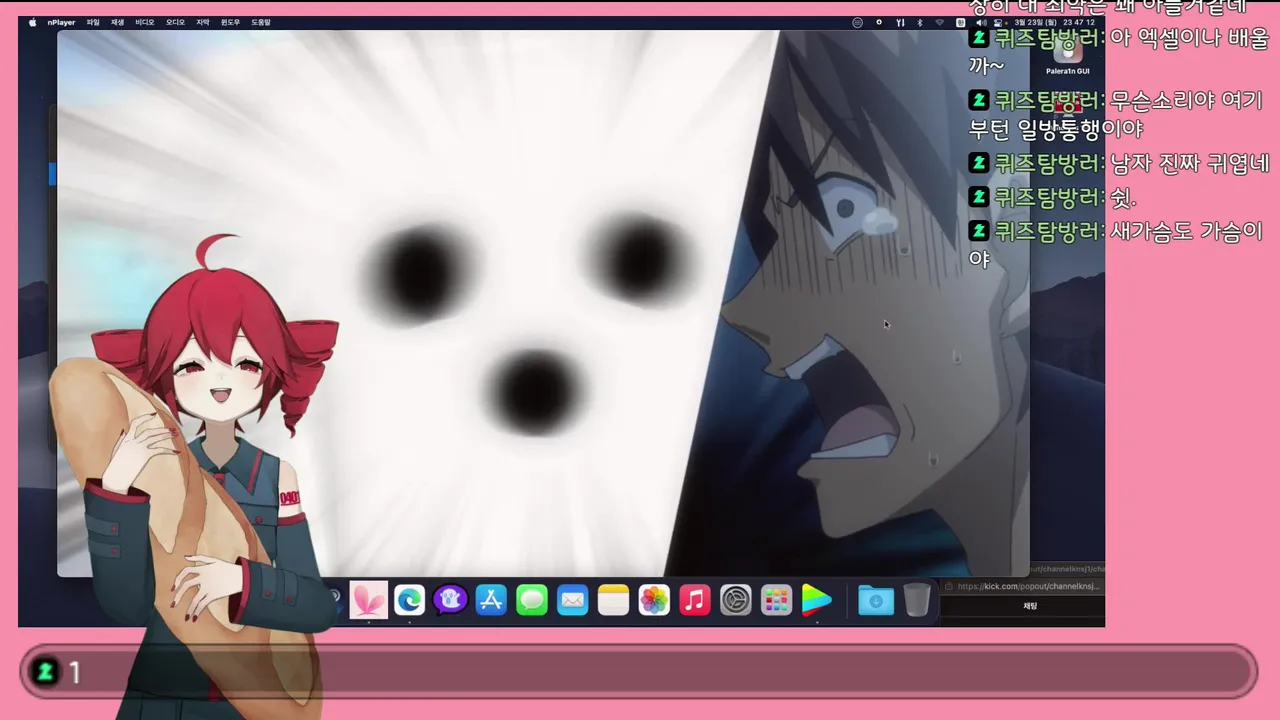Click the nPlayer video playback area
The image size is (1280, 720).
pos(543,304)
